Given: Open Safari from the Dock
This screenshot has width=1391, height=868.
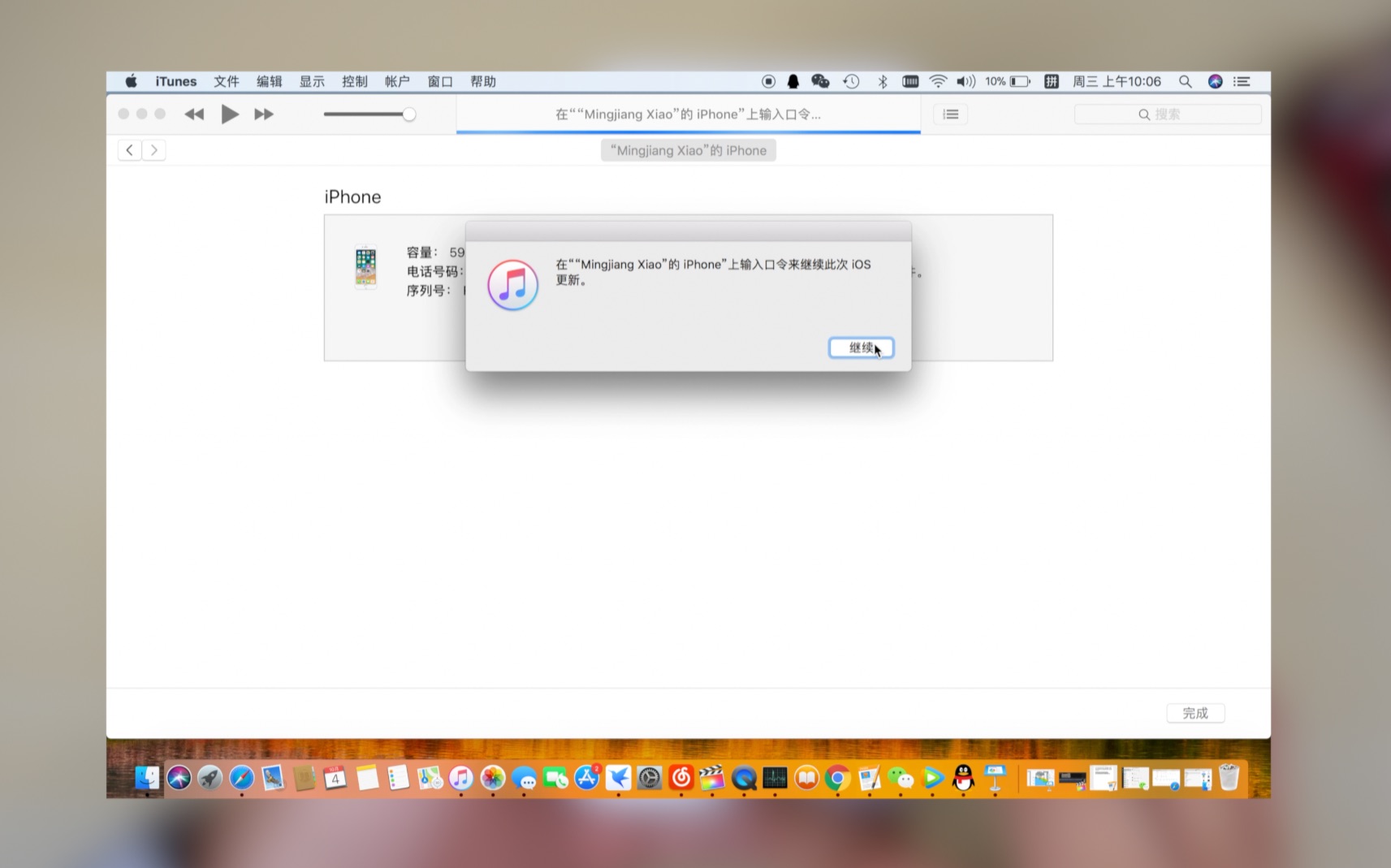Looking at the screenshot, I should [x=241, y=778].
